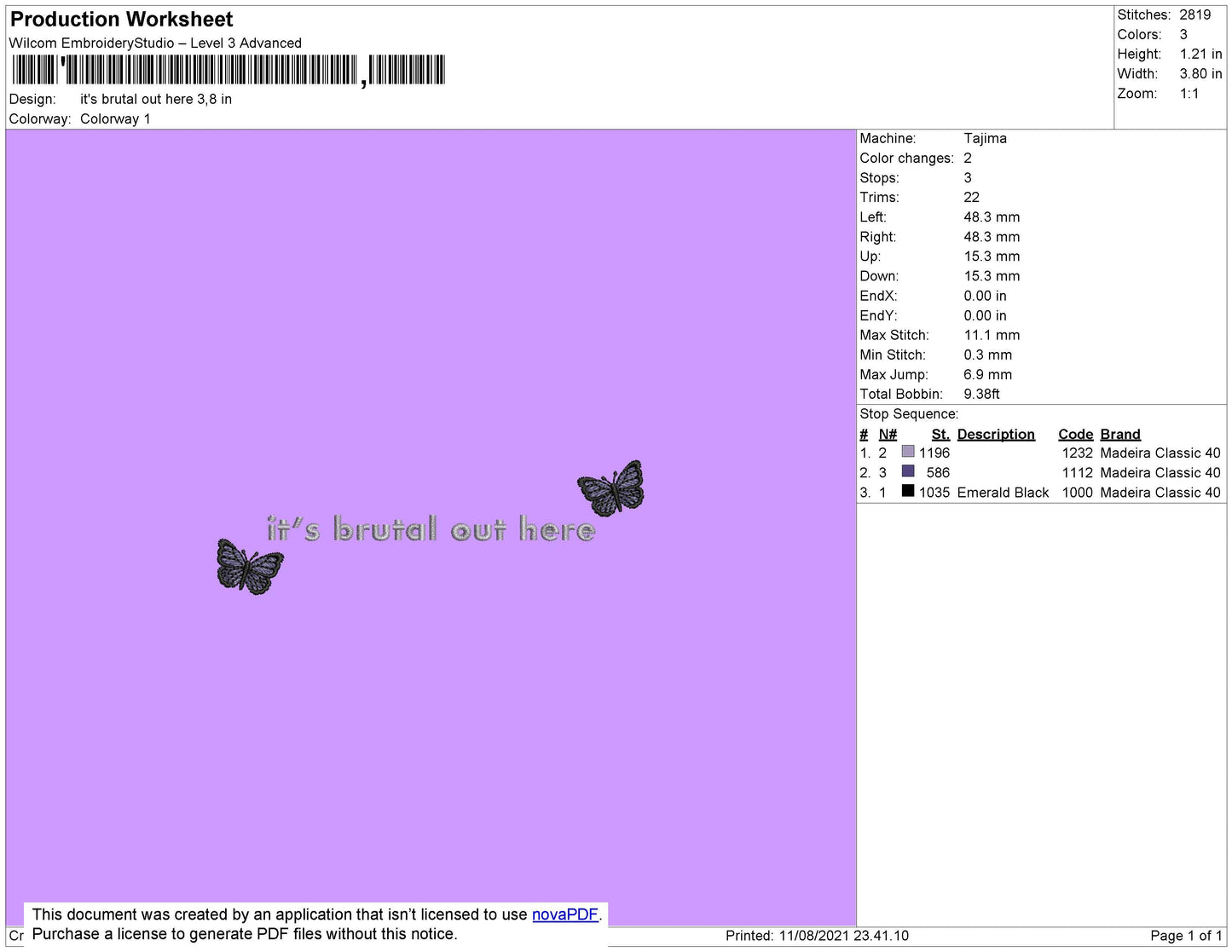
Task: Click the Zoom value 1:1
Action: click(x=1189, y=94)
